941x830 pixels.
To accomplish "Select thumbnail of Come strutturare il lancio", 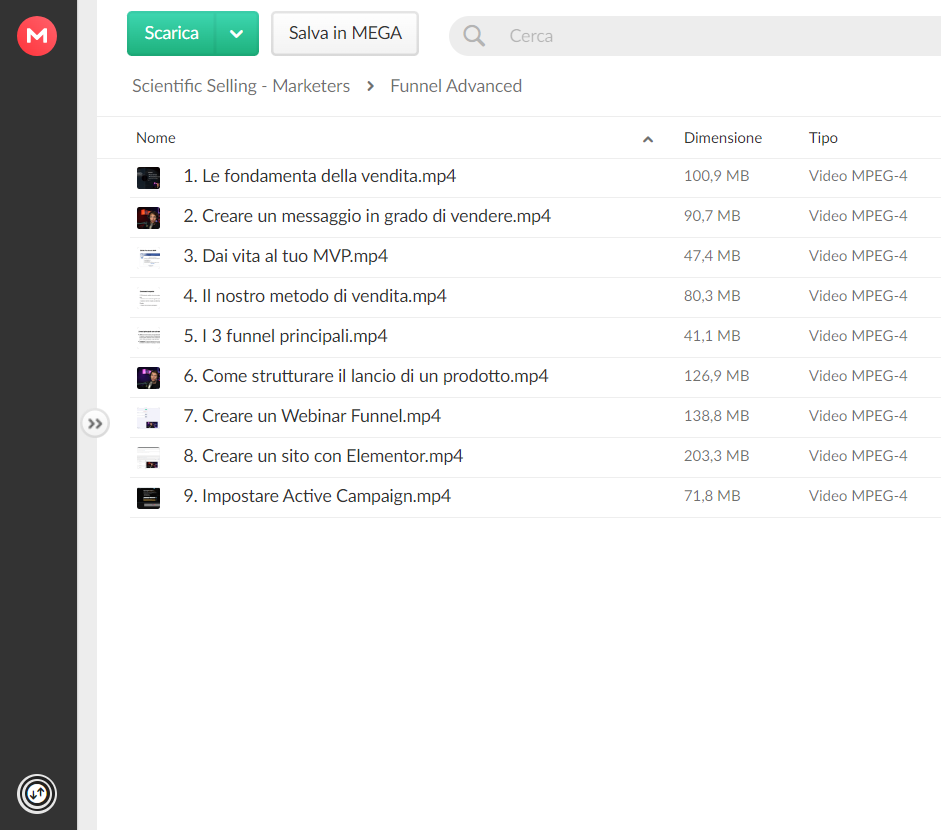I will coord(148,378).
